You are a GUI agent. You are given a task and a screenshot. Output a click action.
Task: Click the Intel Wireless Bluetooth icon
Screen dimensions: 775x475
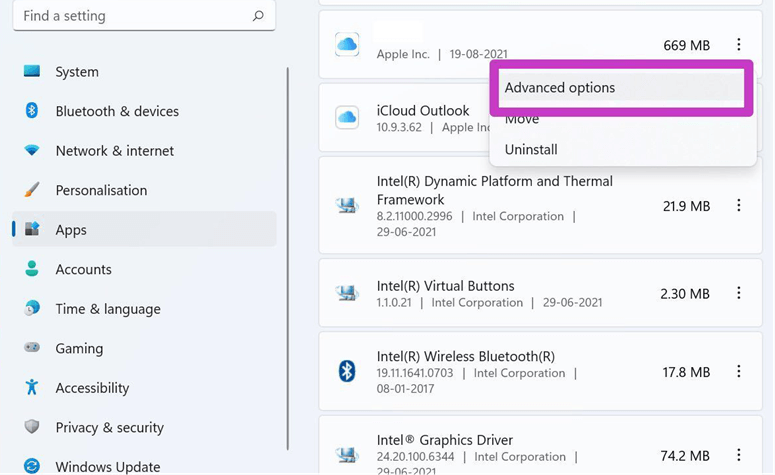(x=347, y=371)
